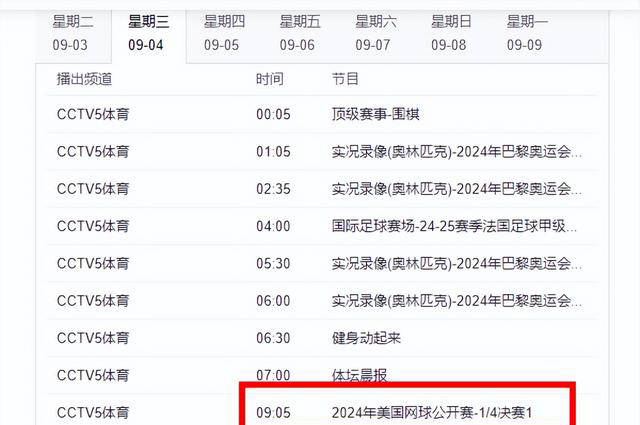Select the 05:30 time cell
Screen dimensions: 640x425
pyautogui.click(x=273, y=264)
